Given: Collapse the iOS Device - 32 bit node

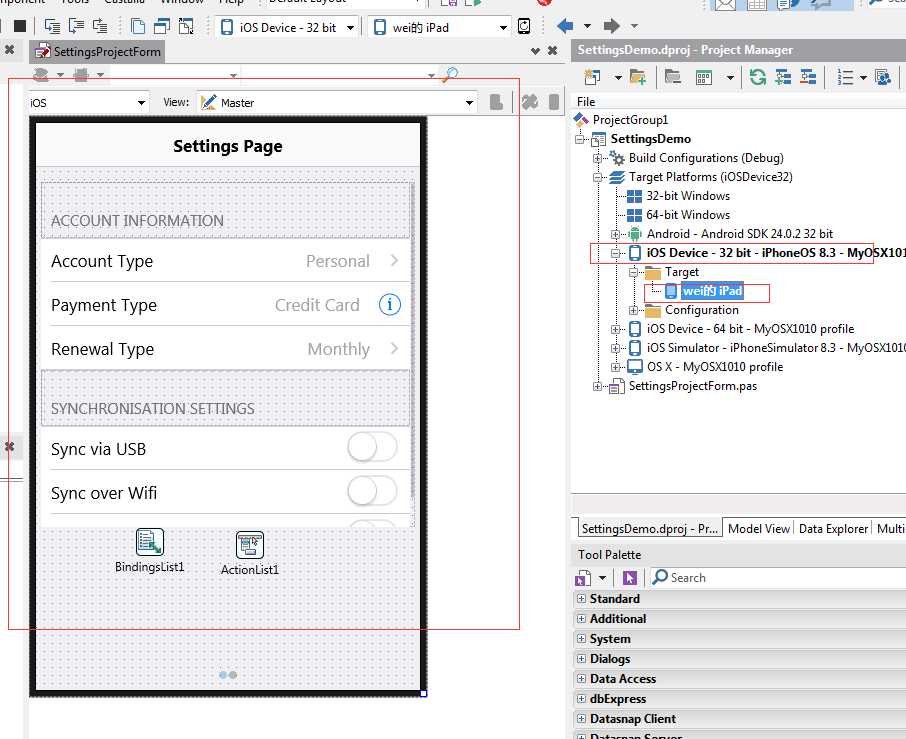Looking at the screenshot, I should point(615,253).
